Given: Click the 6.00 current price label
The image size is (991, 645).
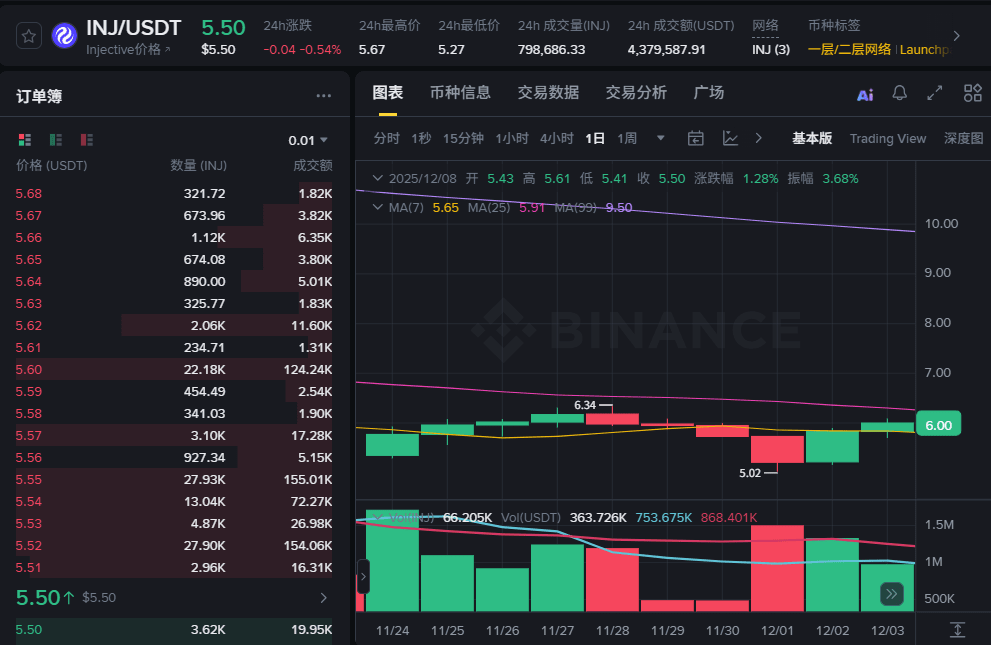Looking at the screenshot, I should click(939, 425).
